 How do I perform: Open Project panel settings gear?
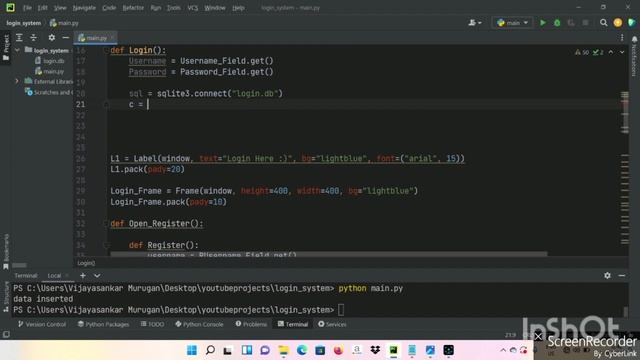51,38
